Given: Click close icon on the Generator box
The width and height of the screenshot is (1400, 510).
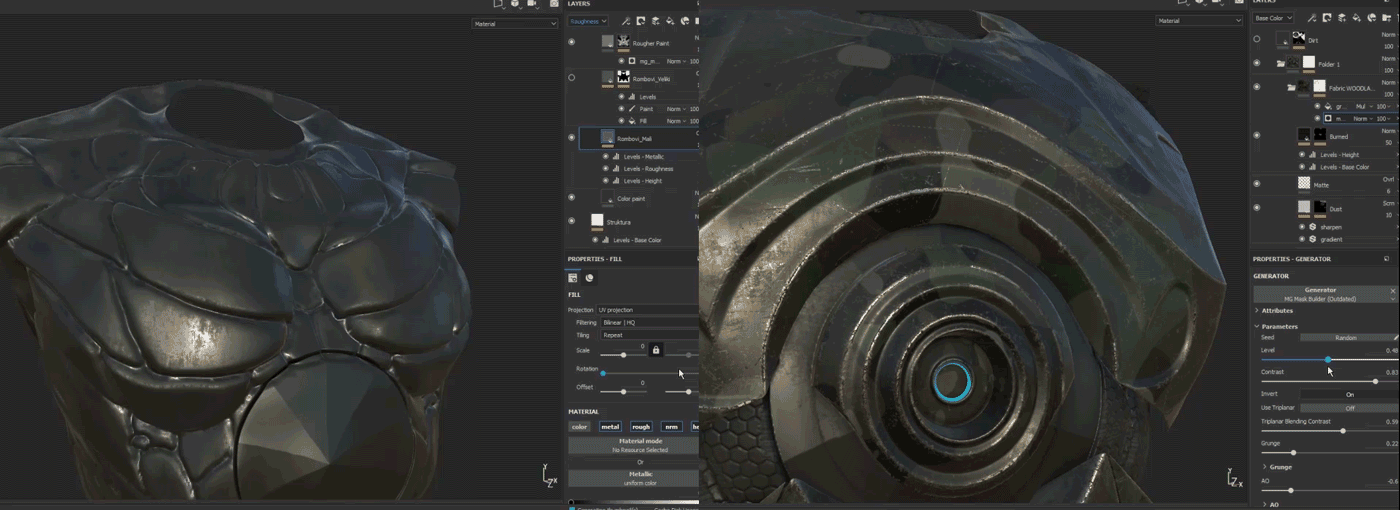Looking at the screenshot, I should coord(1392,291).
